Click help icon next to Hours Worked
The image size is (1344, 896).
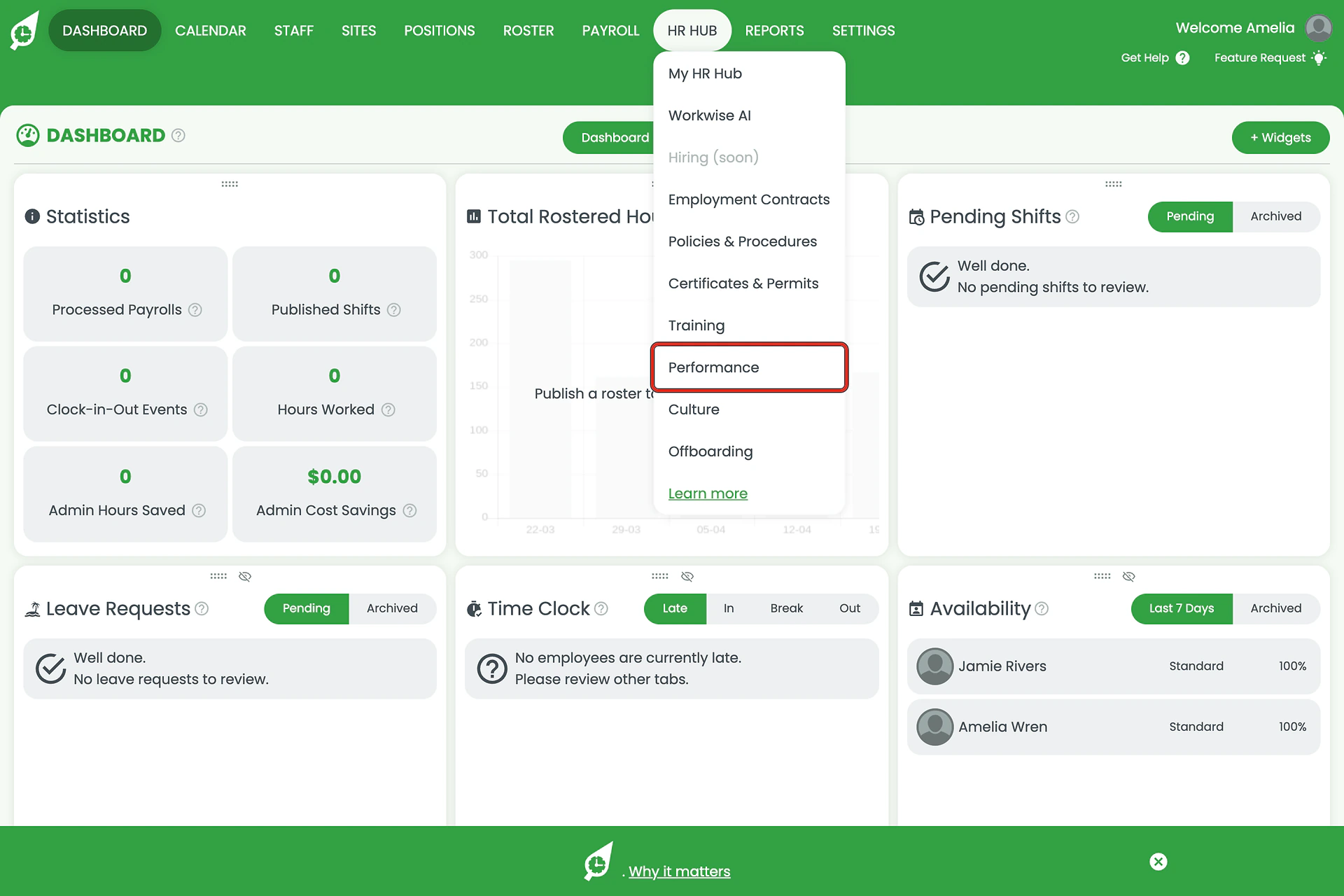388,410
